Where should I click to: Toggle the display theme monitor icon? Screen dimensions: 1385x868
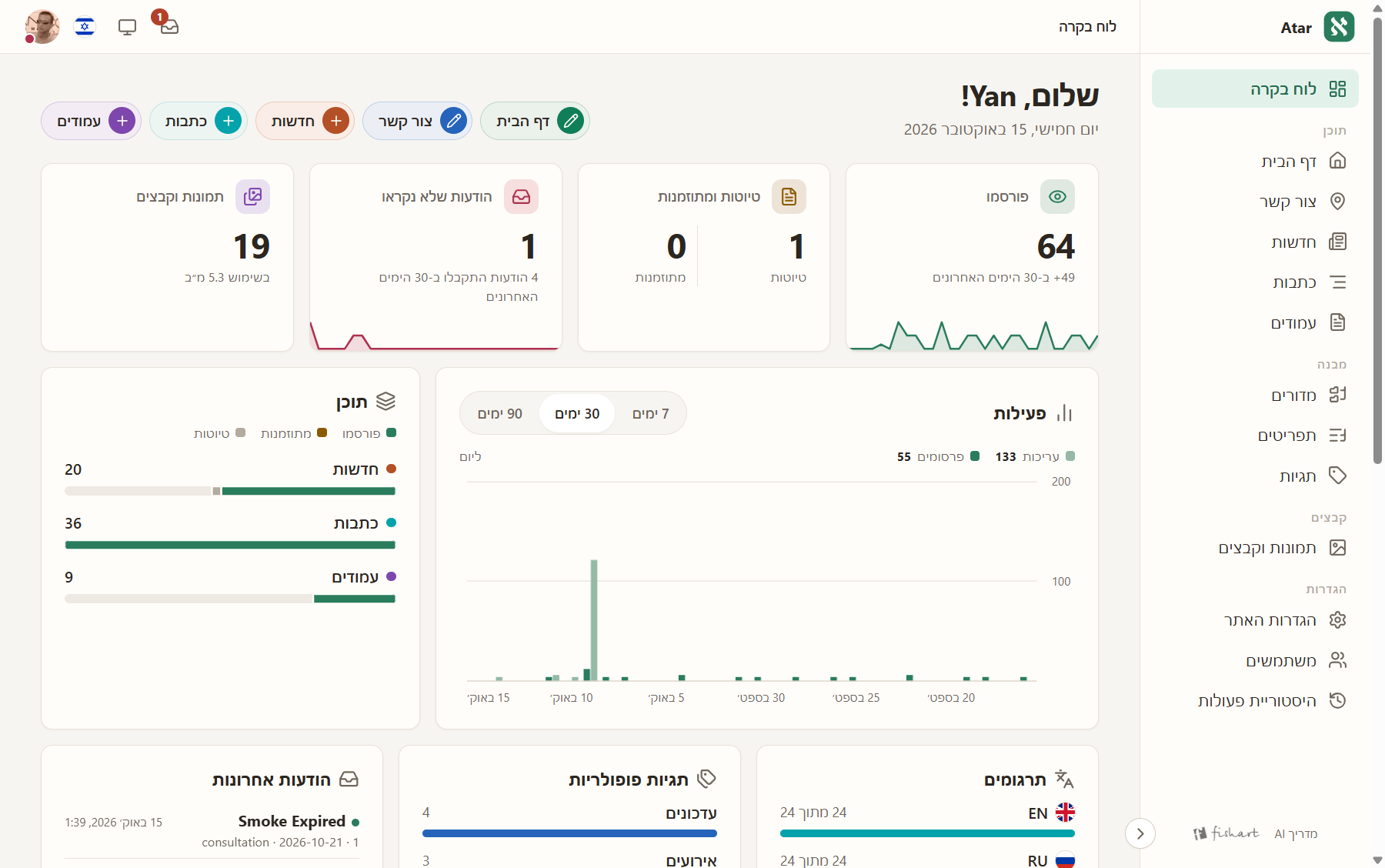click(x=127, y=27)
